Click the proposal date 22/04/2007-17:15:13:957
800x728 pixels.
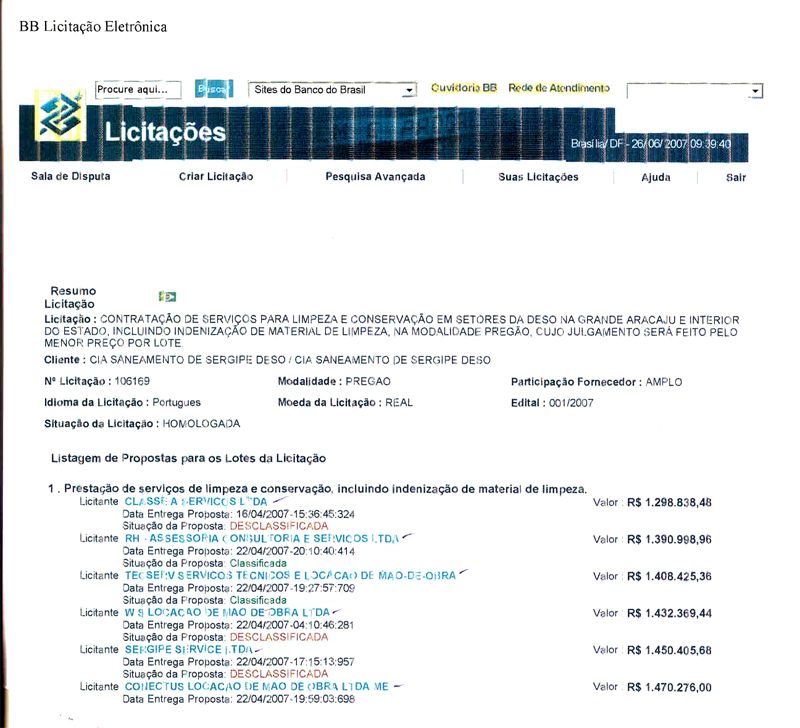tap(295, 662)
